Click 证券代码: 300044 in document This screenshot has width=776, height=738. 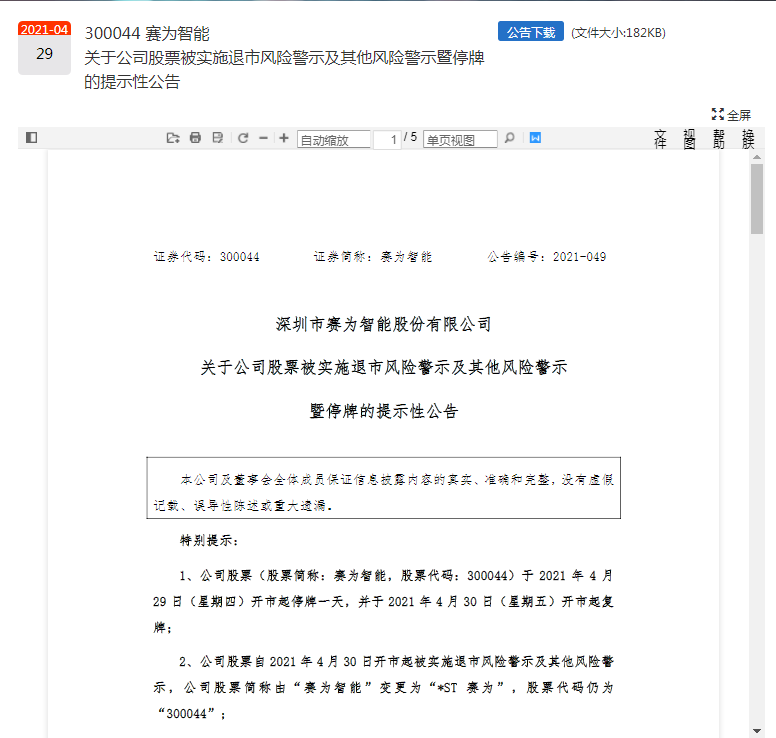coord(206,256)
